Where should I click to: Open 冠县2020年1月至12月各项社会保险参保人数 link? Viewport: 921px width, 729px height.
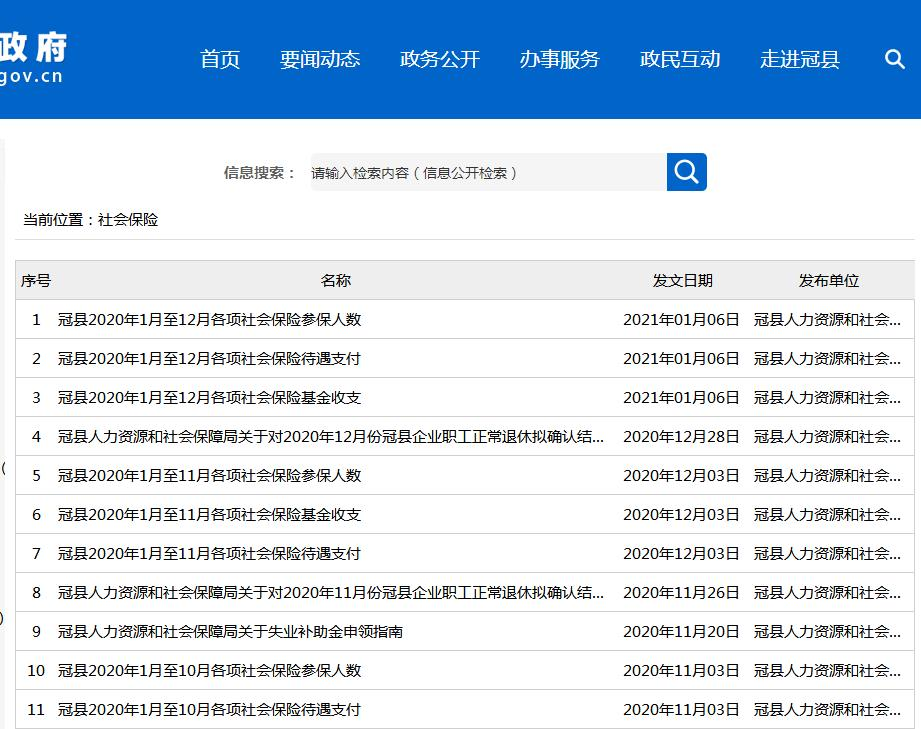(209, 320)
